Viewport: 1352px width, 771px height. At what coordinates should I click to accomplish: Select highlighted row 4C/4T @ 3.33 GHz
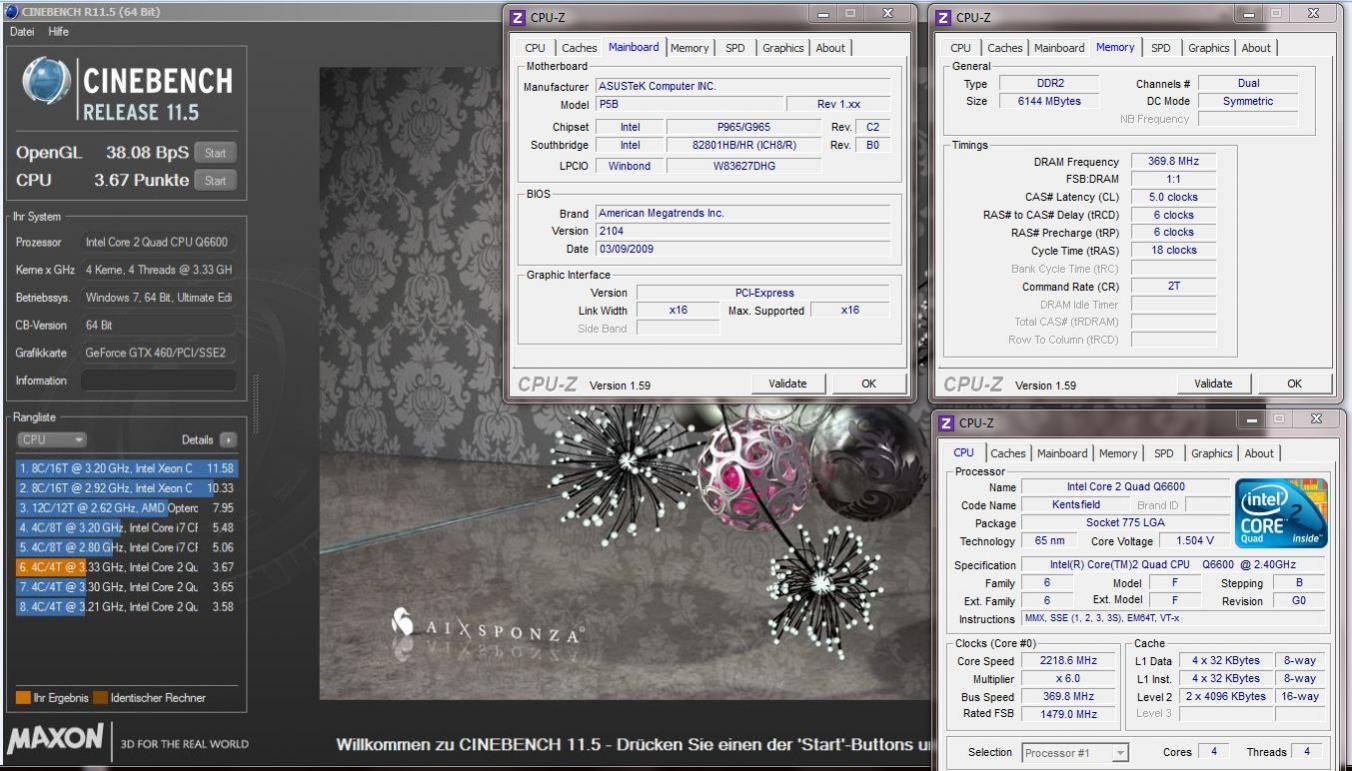[127, 567]
